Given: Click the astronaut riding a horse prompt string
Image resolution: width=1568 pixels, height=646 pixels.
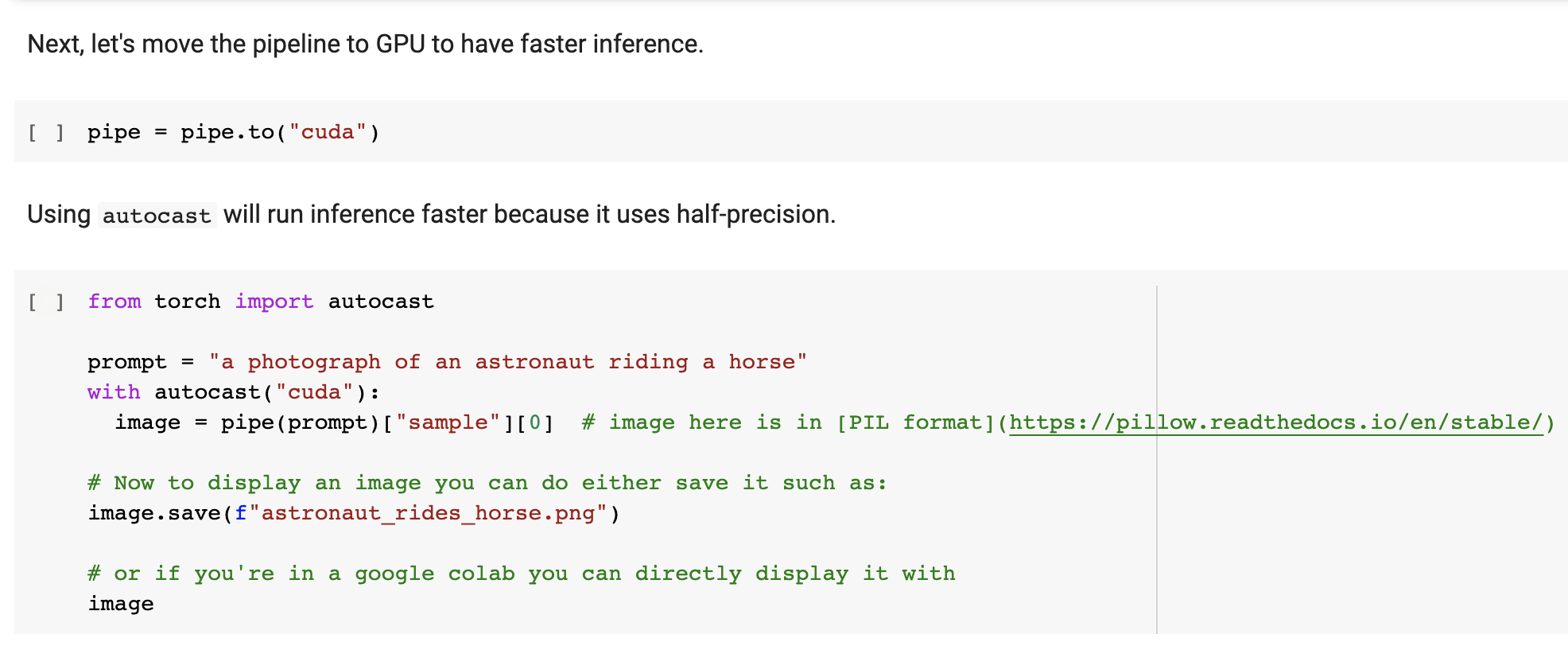Looking at the screenshot, I should click(507, 362).
